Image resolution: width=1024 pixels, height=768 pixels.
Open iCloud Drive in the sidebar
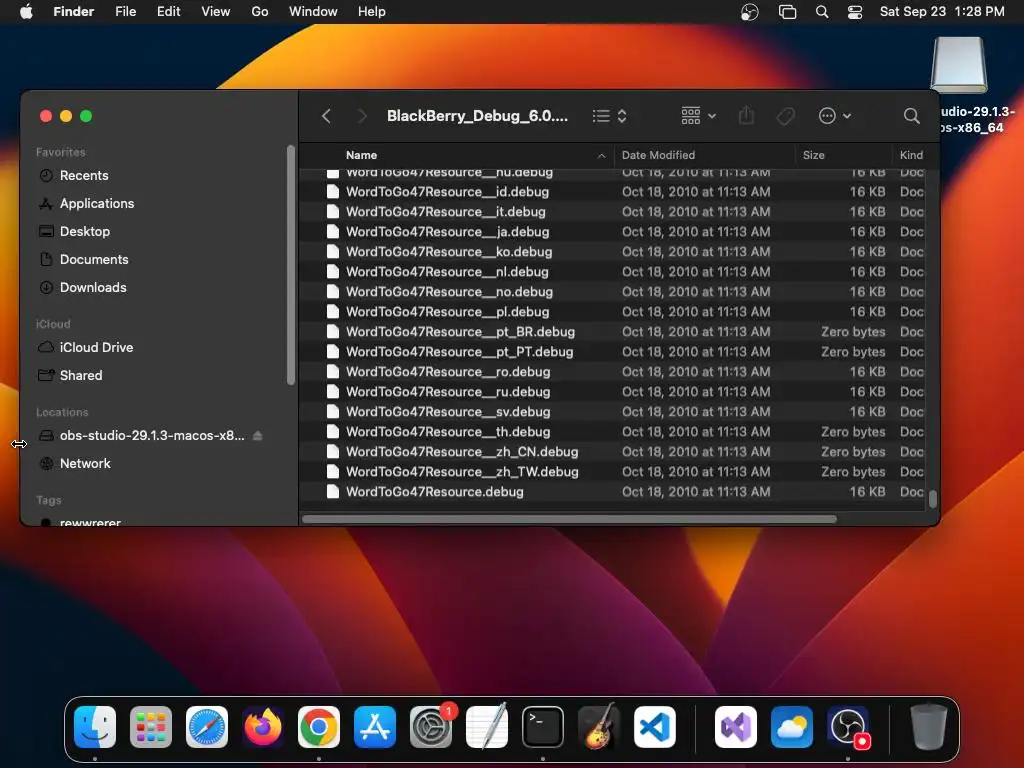[x=96, y=348]
